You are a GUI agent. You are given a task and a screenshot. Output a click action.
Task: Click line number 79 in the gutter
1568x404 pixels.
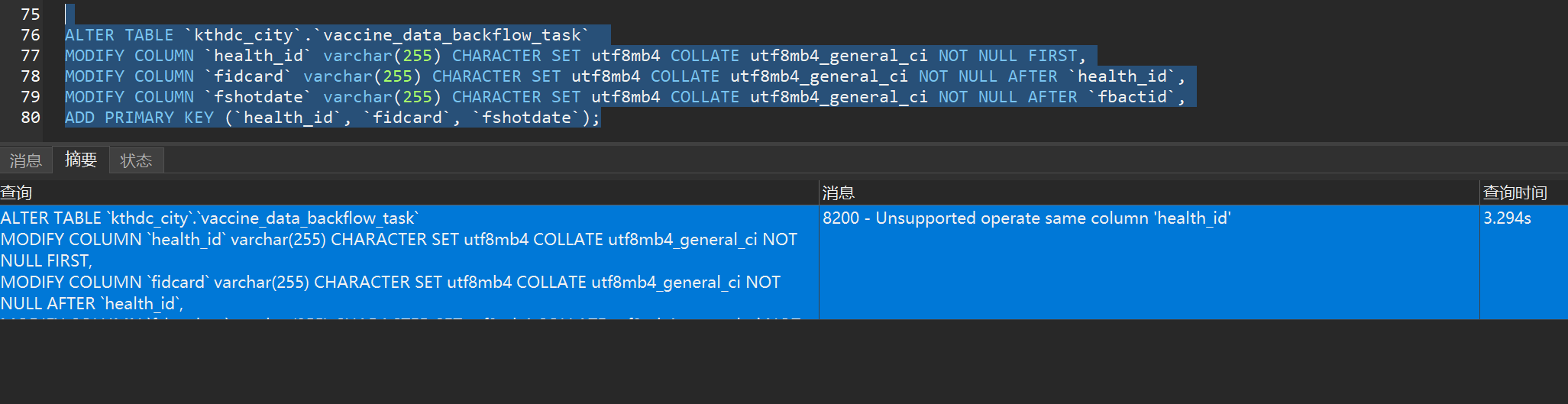pyautogui.click(x=31, y=97)
